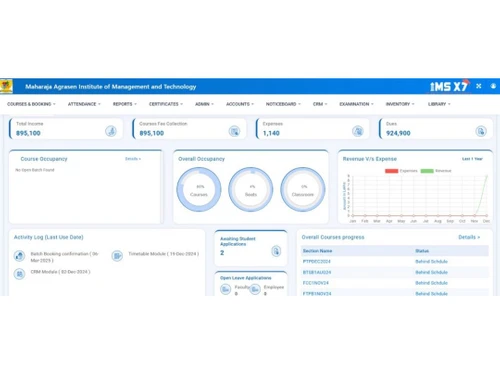Open section FCC1NOV24
Viewport: 500px width, 375px height.
pyautogui.click(x=316, y=283)
